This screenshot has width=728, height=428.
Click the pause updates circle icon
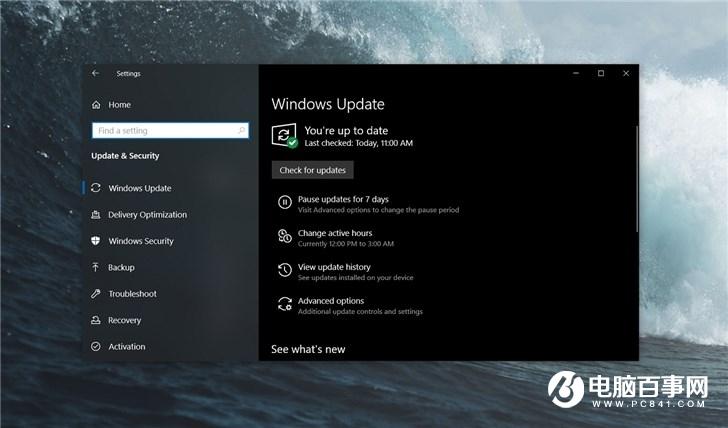[284, 202]
